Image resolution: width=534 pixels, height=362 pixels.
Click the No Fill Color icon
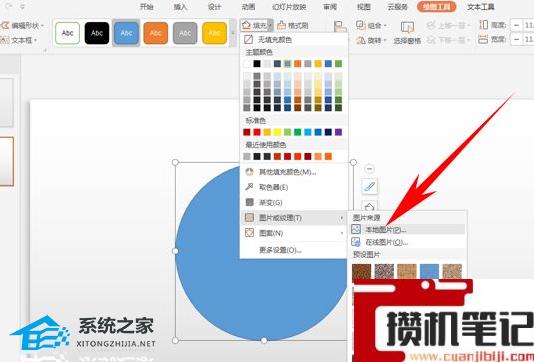[x=249, y=39]
